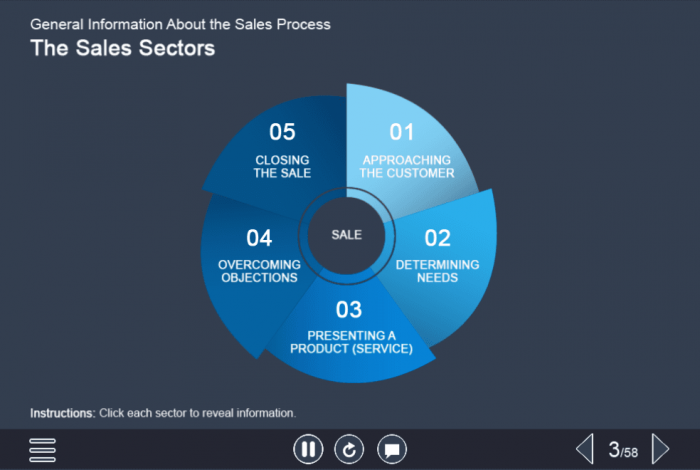Pause the slide playback
This screenshot has width=700, height=470.
click(308, 450)
